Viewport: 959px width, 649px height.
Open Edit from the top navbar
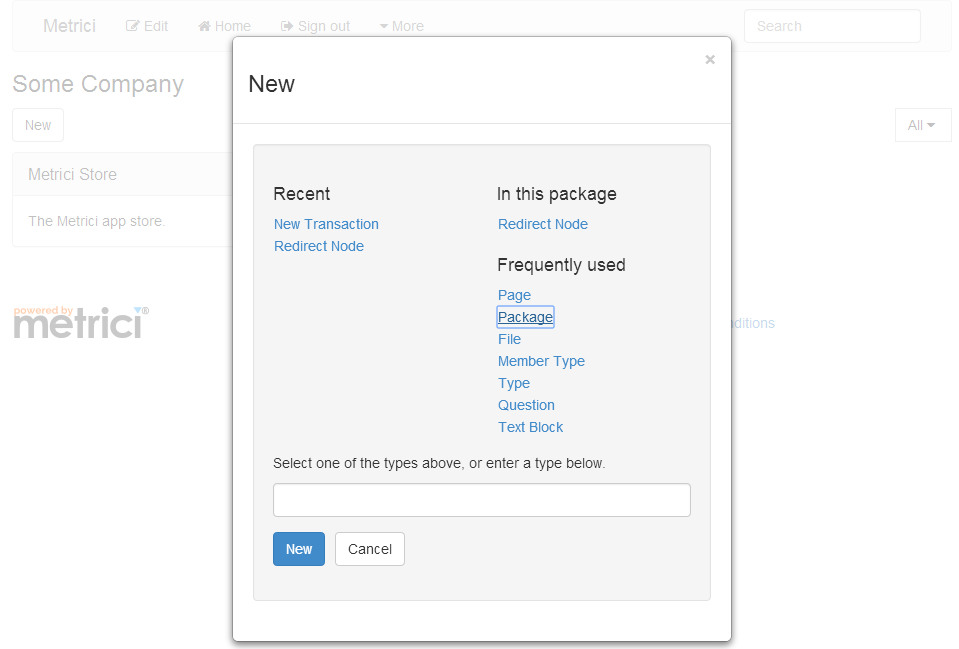(x=147, y=26)
